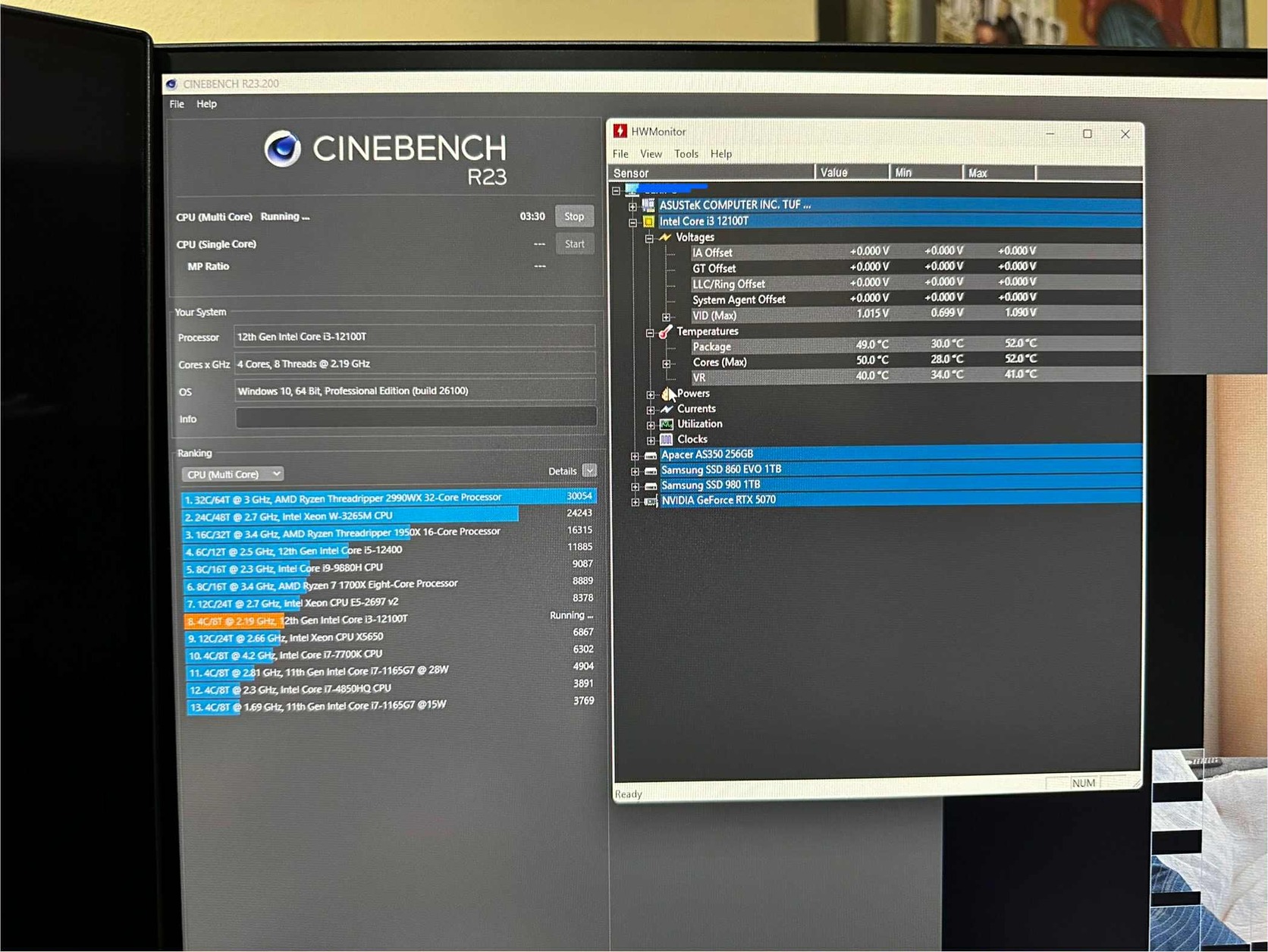Expand the Currents section

click(x=651, y=410)
